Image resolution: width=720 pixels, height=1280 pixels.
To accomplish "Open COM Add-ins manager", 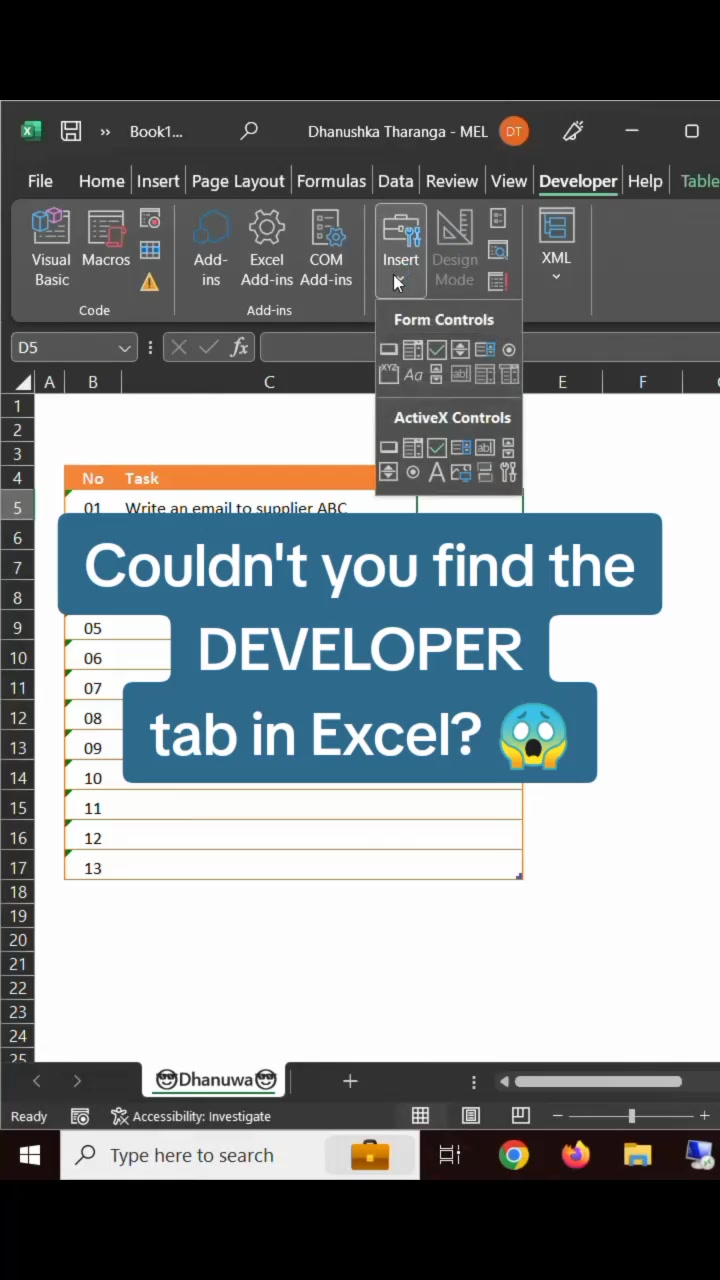I will (x=326, y=249).
